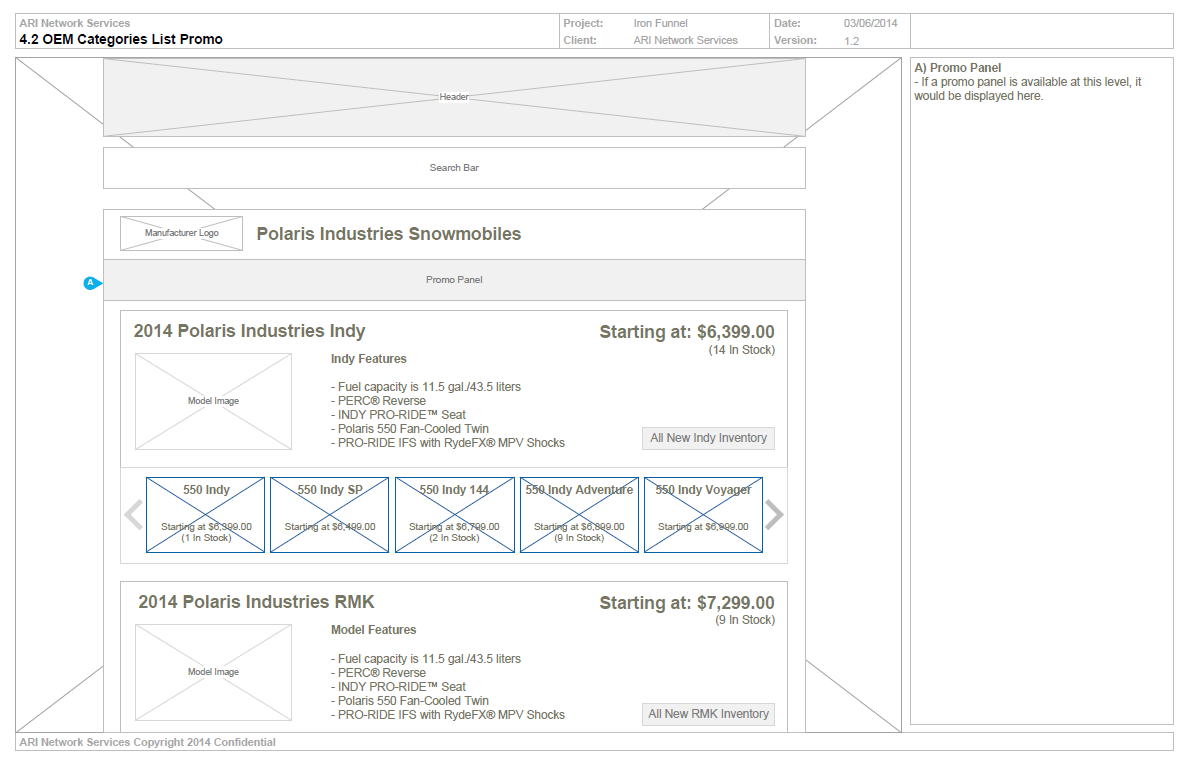Open the 2014 Polaris Industries Indy heading

coord(250,331)
